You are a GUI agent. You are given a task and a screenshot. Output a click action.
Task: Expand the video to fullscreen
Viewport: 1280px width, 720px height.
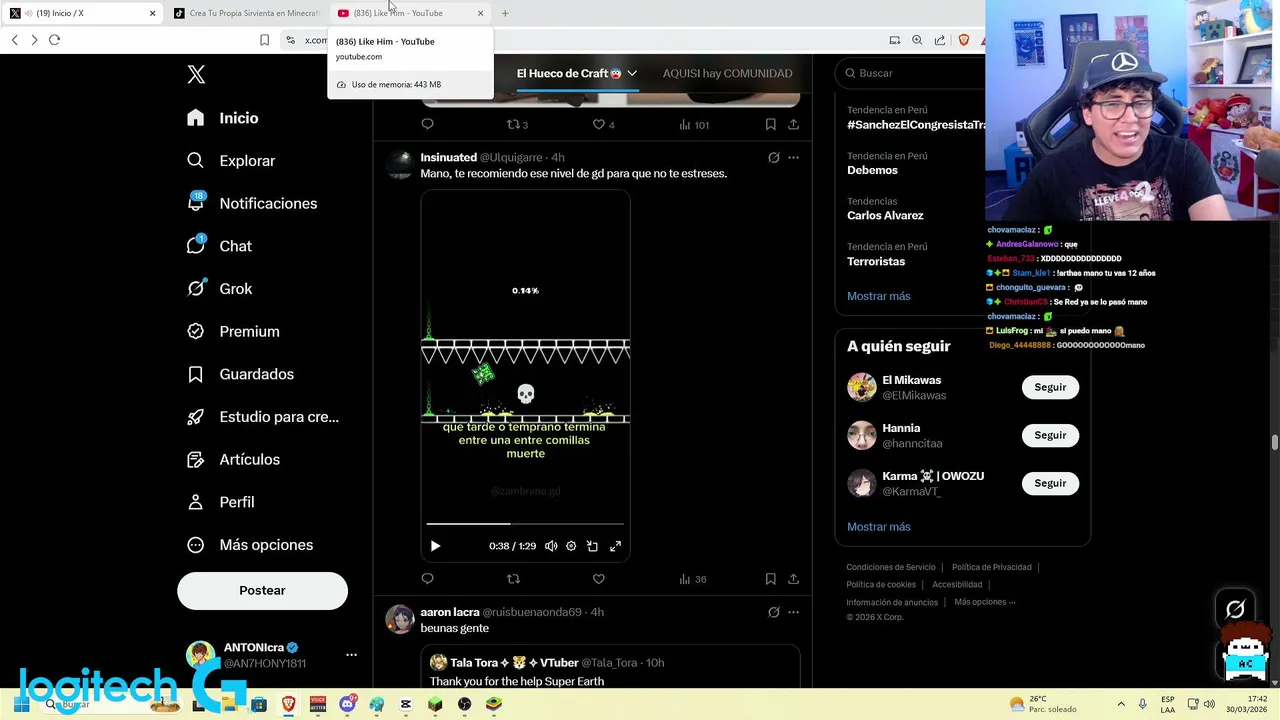(x=615, y=546)
